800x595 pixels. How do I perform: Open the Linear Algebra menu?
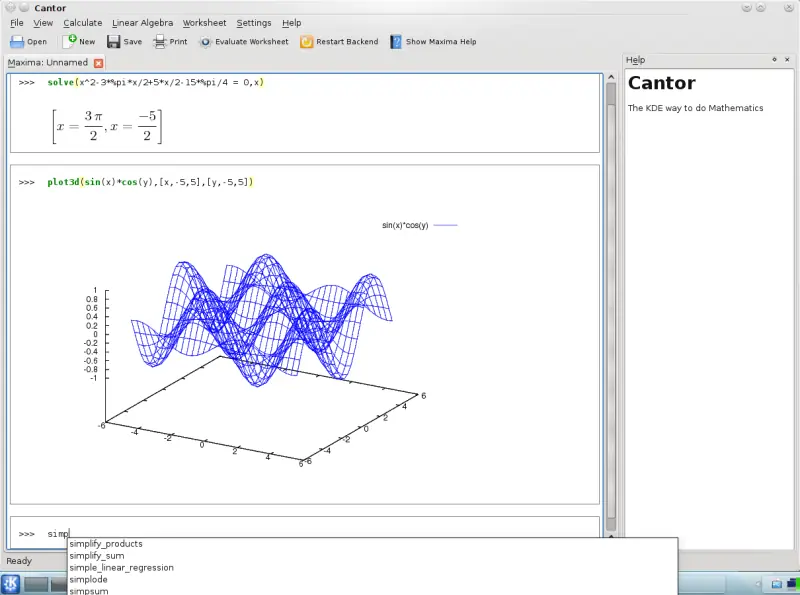(x=142, y=23)
